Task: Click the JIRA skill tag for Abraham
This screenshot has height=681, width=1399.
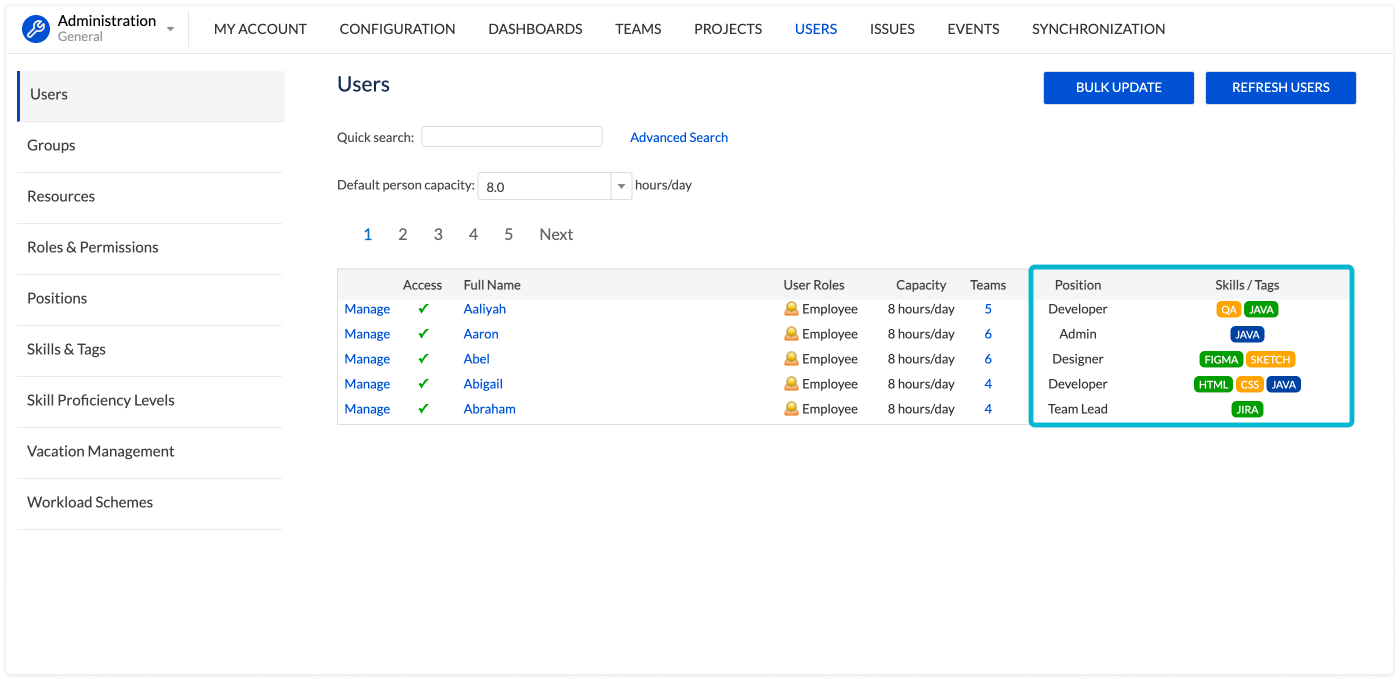Action: (1247, 409)
